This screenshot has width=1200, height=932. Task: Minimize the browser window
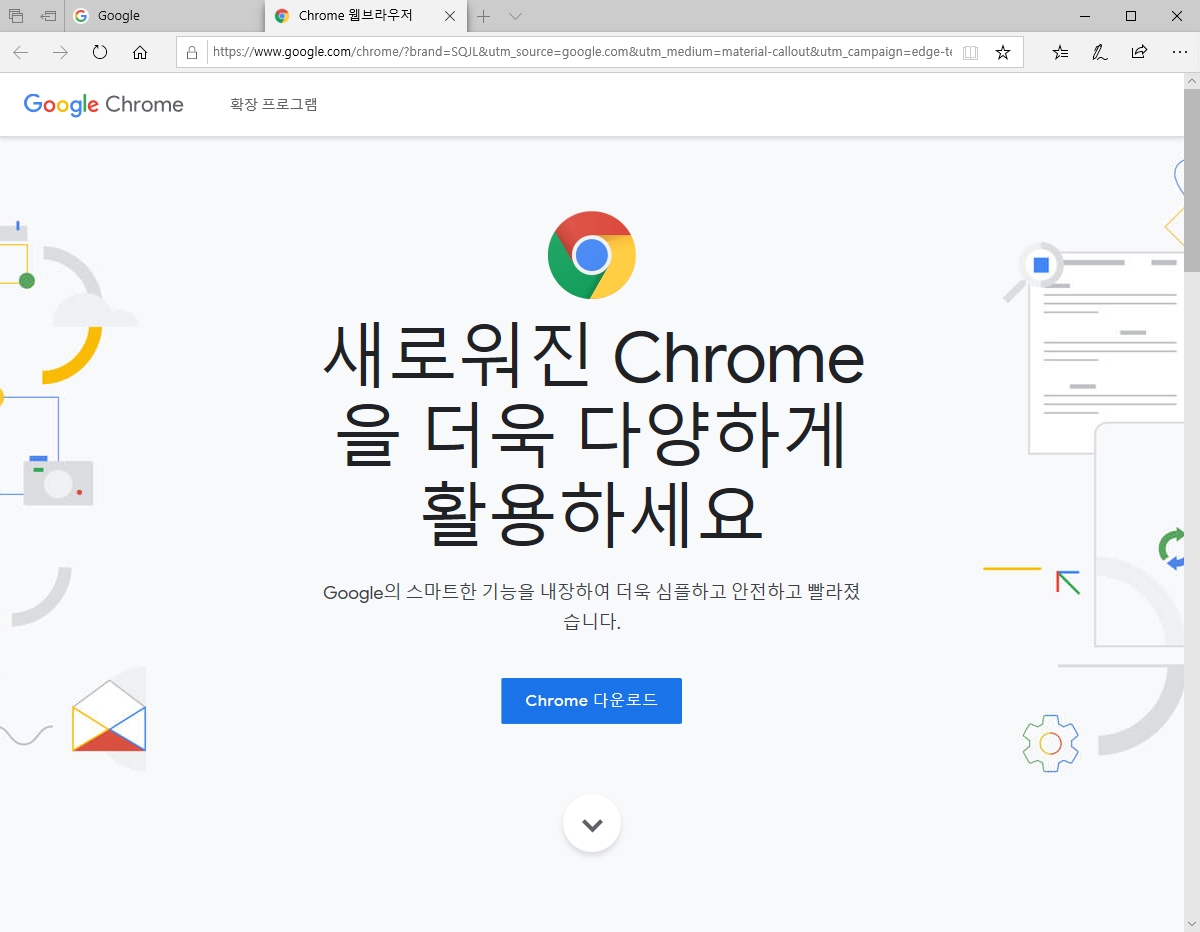(1085, 16)
